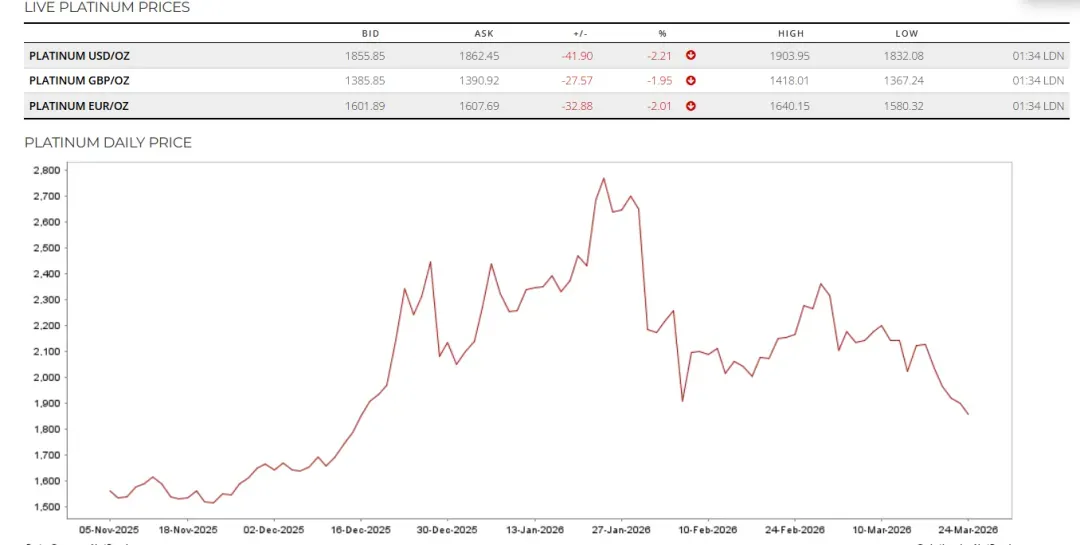Click the 01:34 LDN time in USD row
This screenshot has width=1080, height=545.
click(1038, 56)
